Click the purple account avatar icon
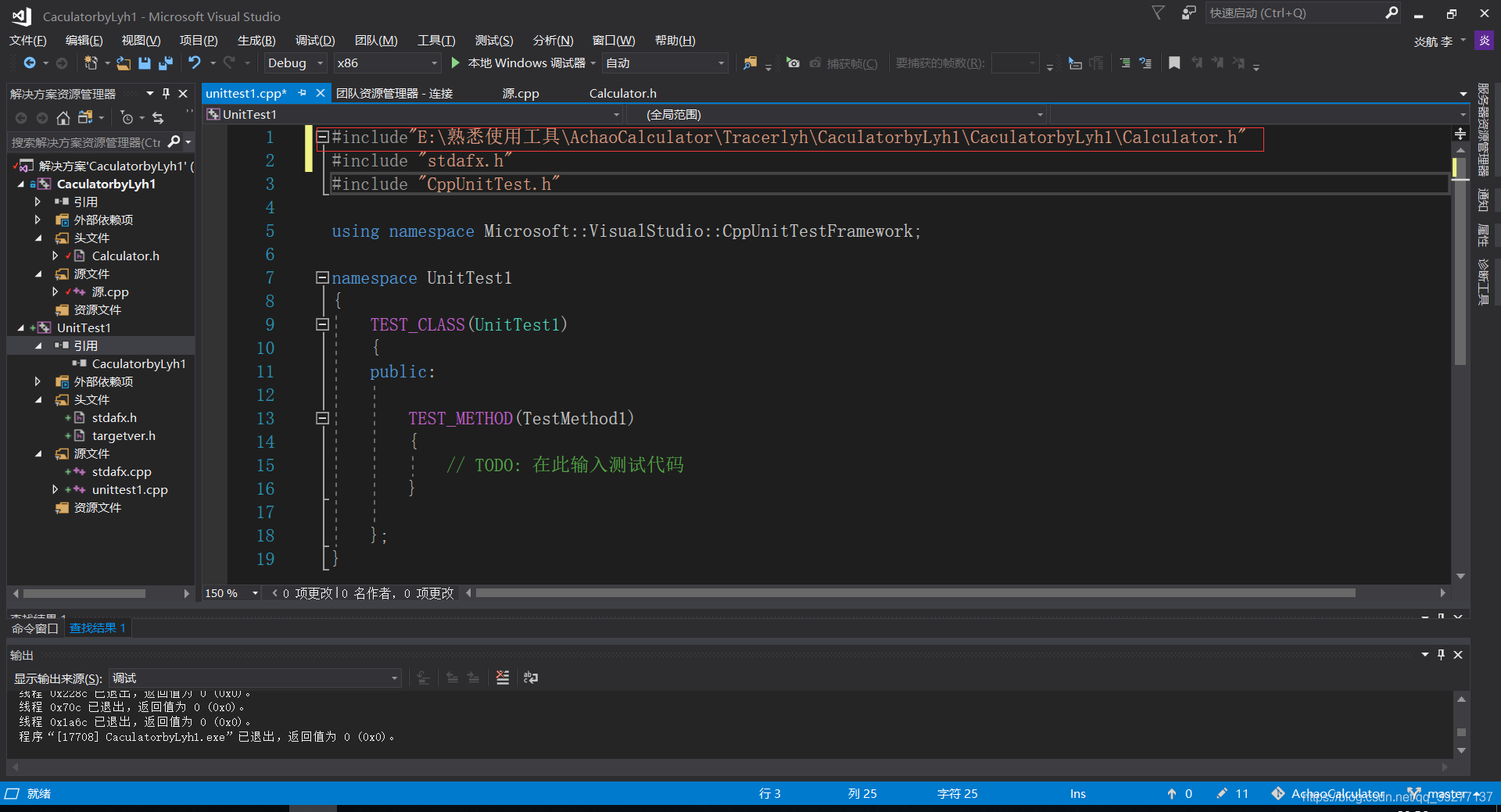This screenshot has height=812, width=1501. pos(1484,41)
